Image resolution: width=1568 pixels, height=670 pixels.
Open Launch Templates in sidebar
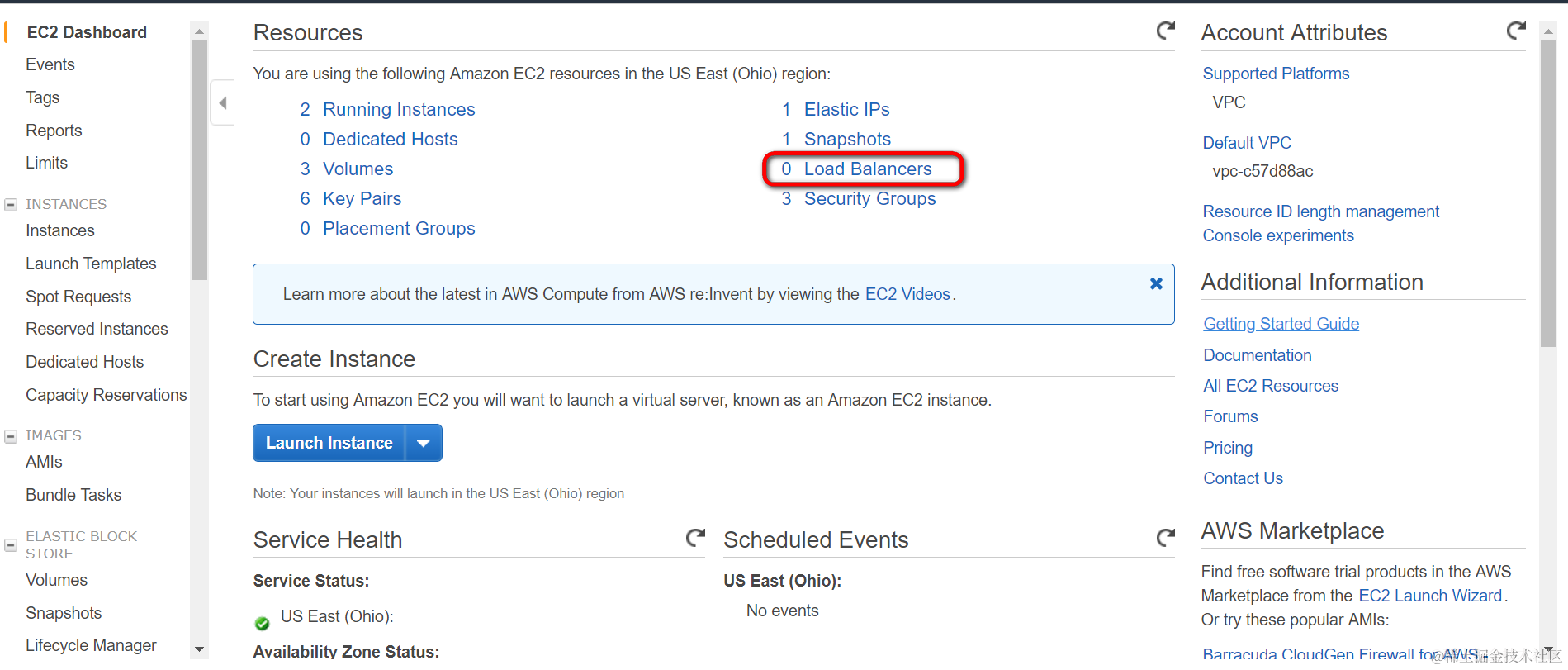[x=91, y=264]
